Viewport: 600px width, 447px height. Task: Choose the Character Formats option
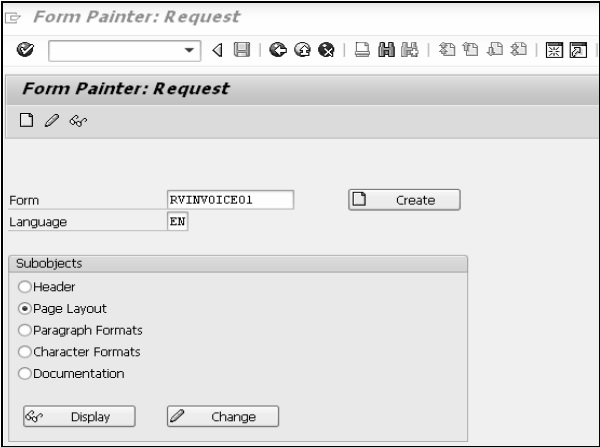tap(24, 352)
